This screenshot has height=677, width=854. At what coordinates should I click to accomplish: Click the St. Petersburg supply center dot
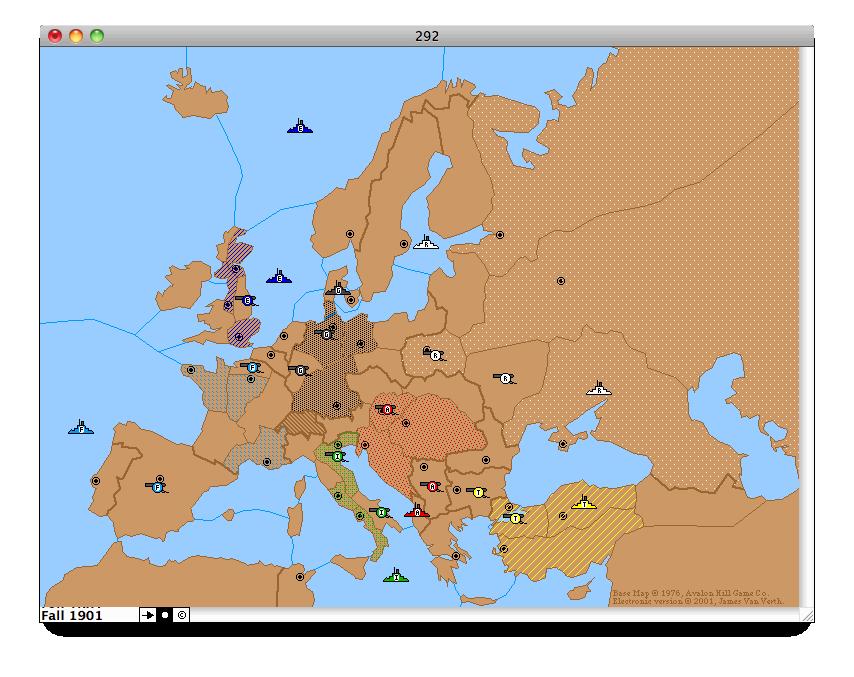point(500,235)
